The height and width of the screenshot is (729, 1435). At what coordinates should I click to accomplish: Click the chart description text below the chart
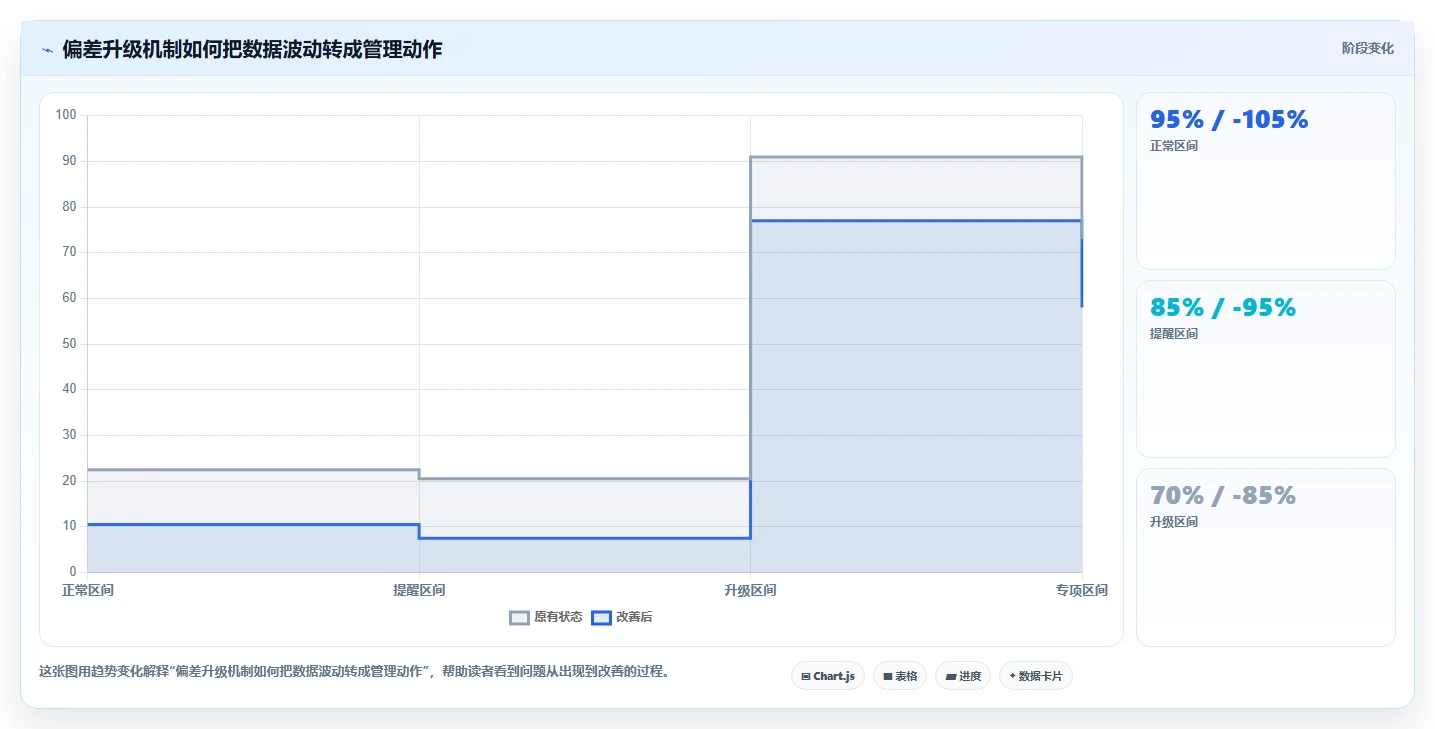tap(354, 672)
